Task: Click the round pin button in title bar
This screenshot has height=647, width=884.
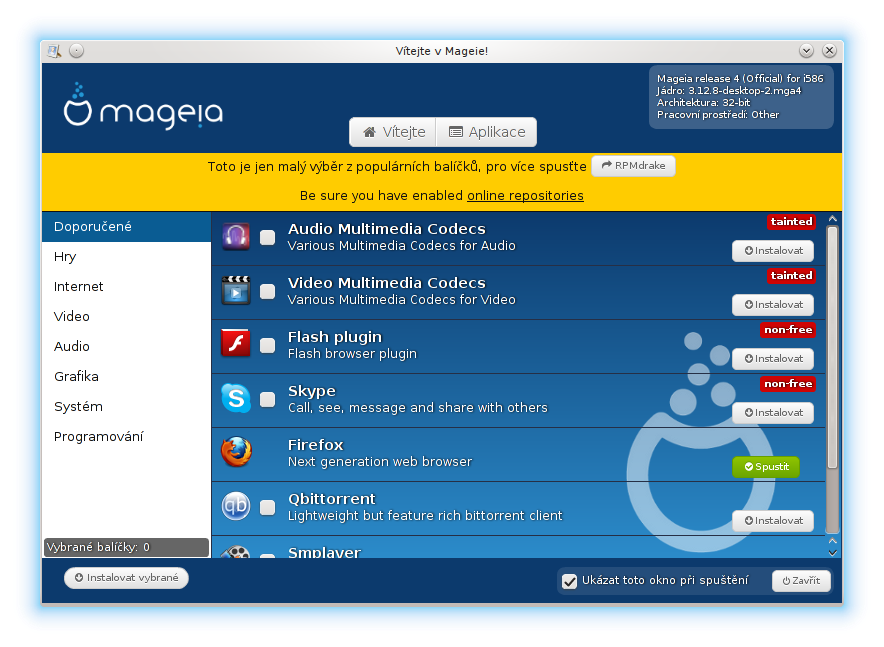Action: tap(76, 51)
